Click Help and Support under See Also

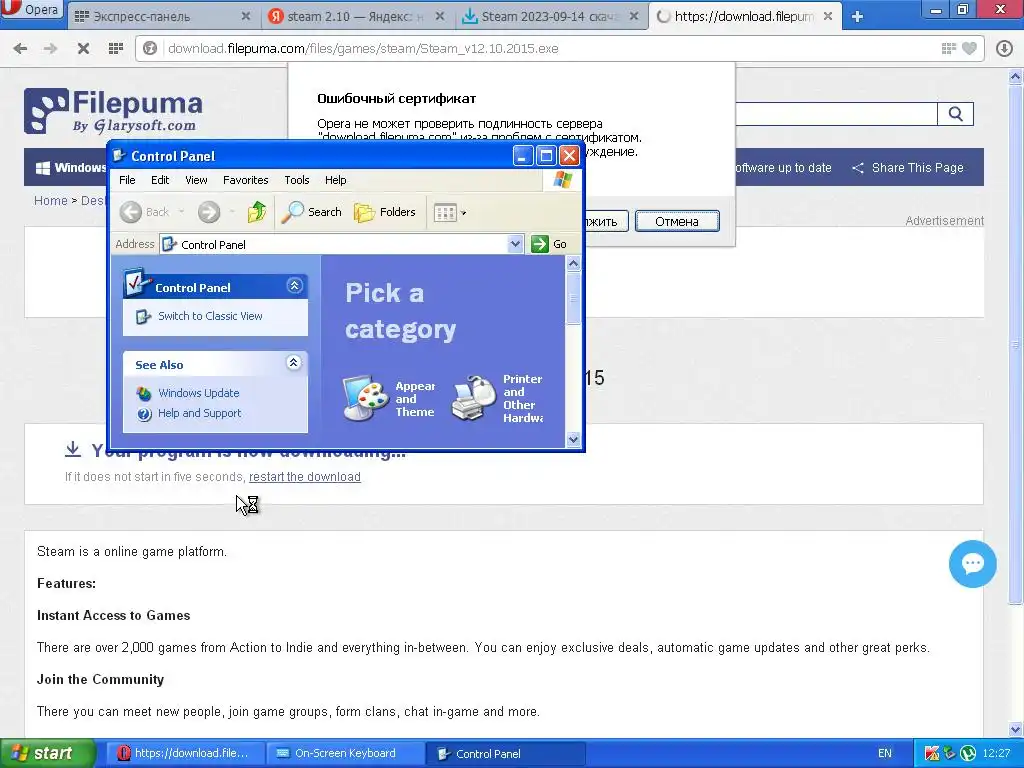(x=199, y=413)
